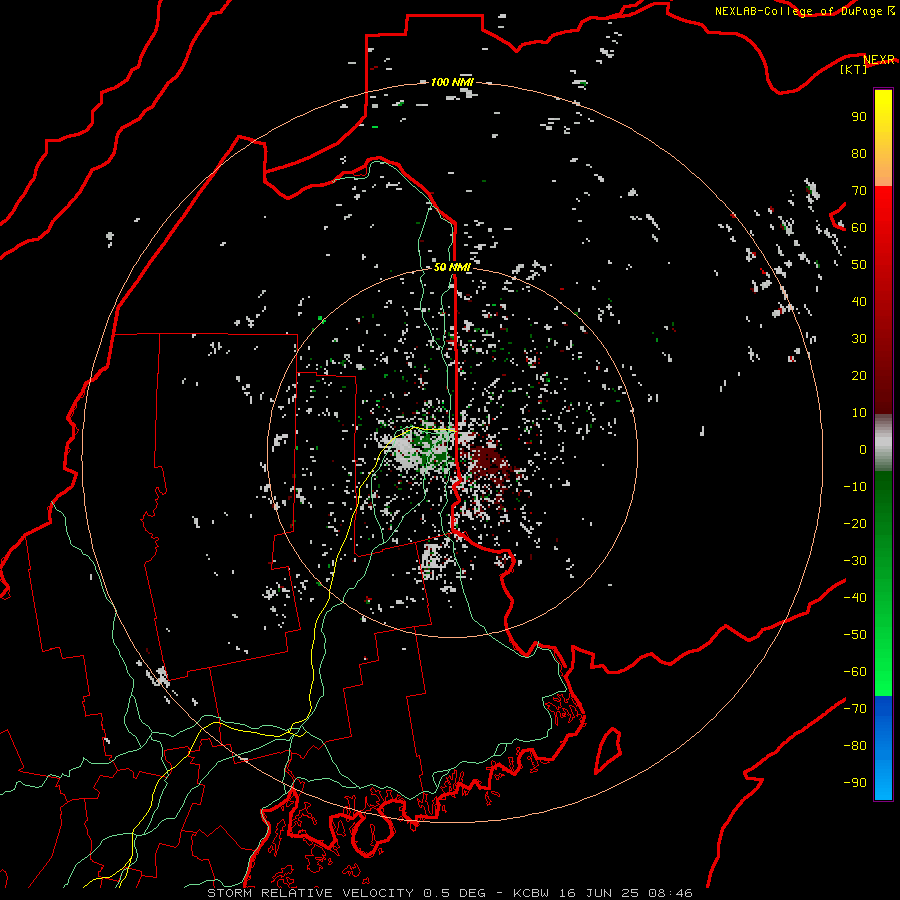Image resolution: width=900 pixels, height=900 pixels.
Task: Click the -30 knot scale label
Action: point(855,561)
